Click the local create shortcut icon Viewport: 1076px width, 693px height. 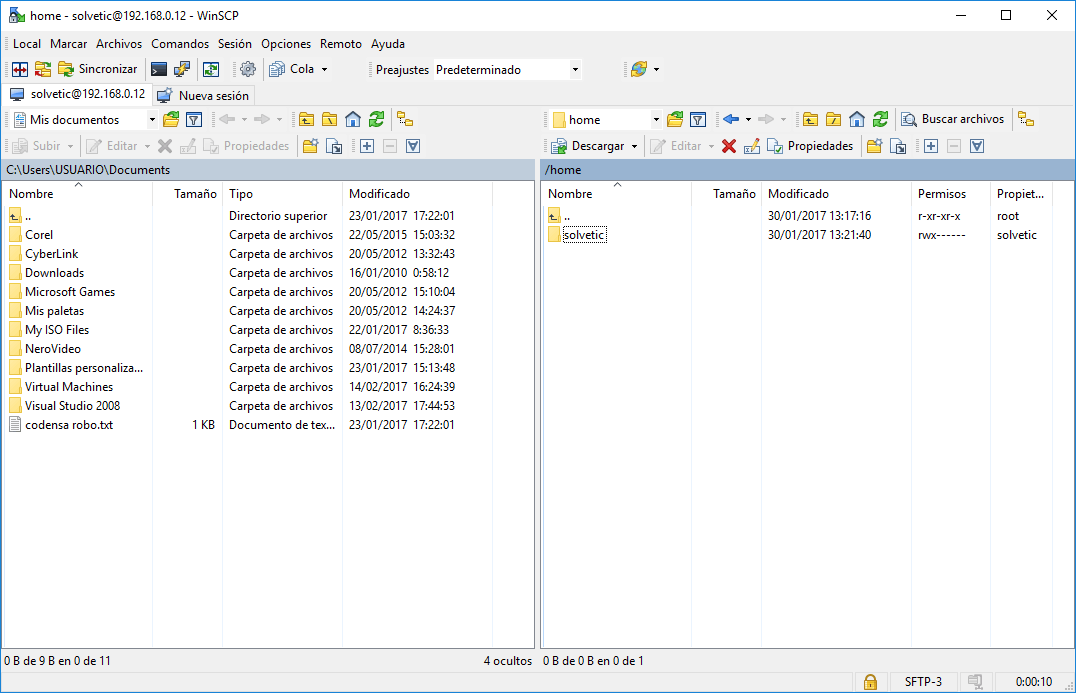pos(334,145)
